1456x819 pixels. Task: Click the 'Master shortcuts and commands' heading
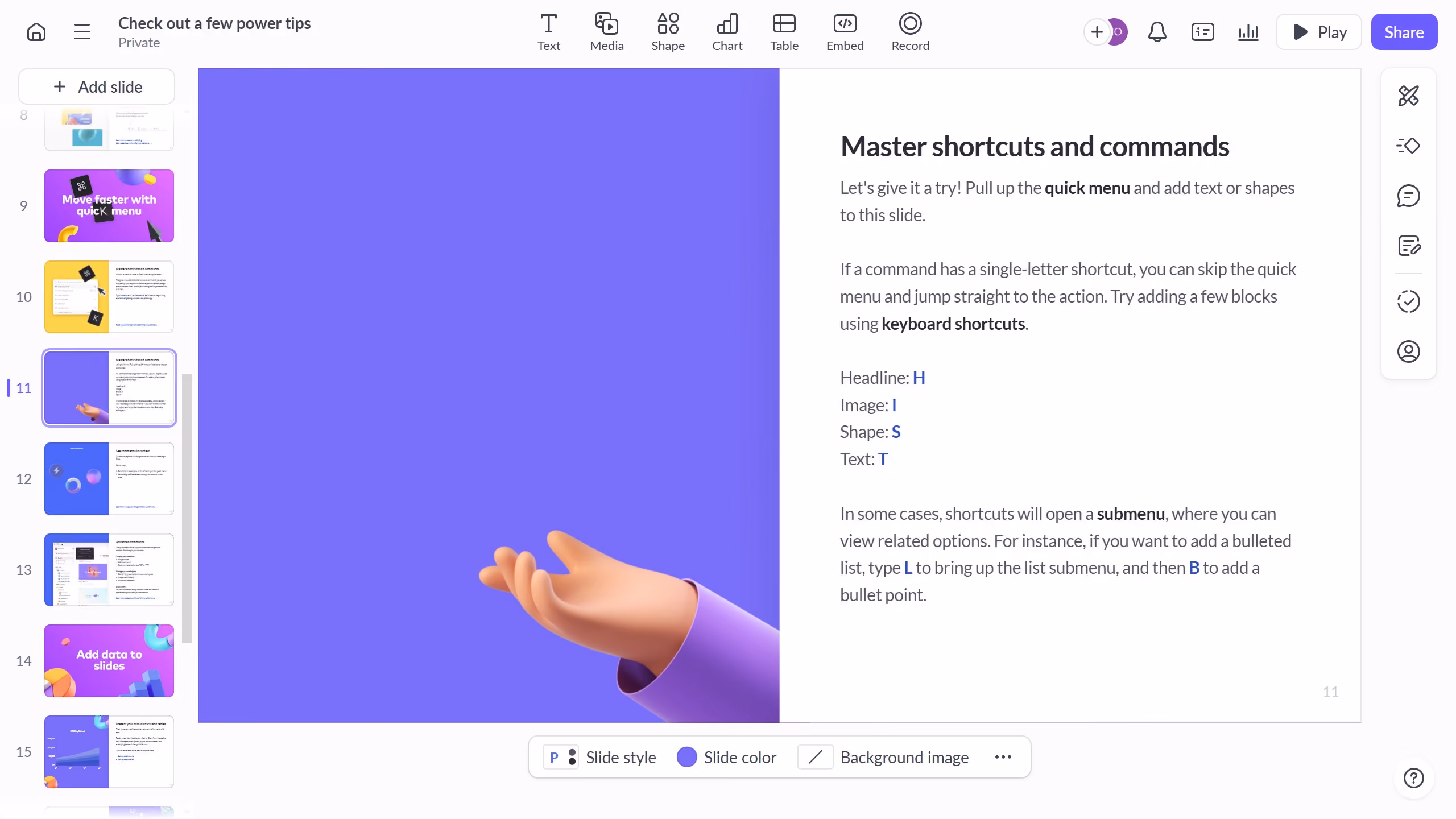click(x=1035, y=147)
